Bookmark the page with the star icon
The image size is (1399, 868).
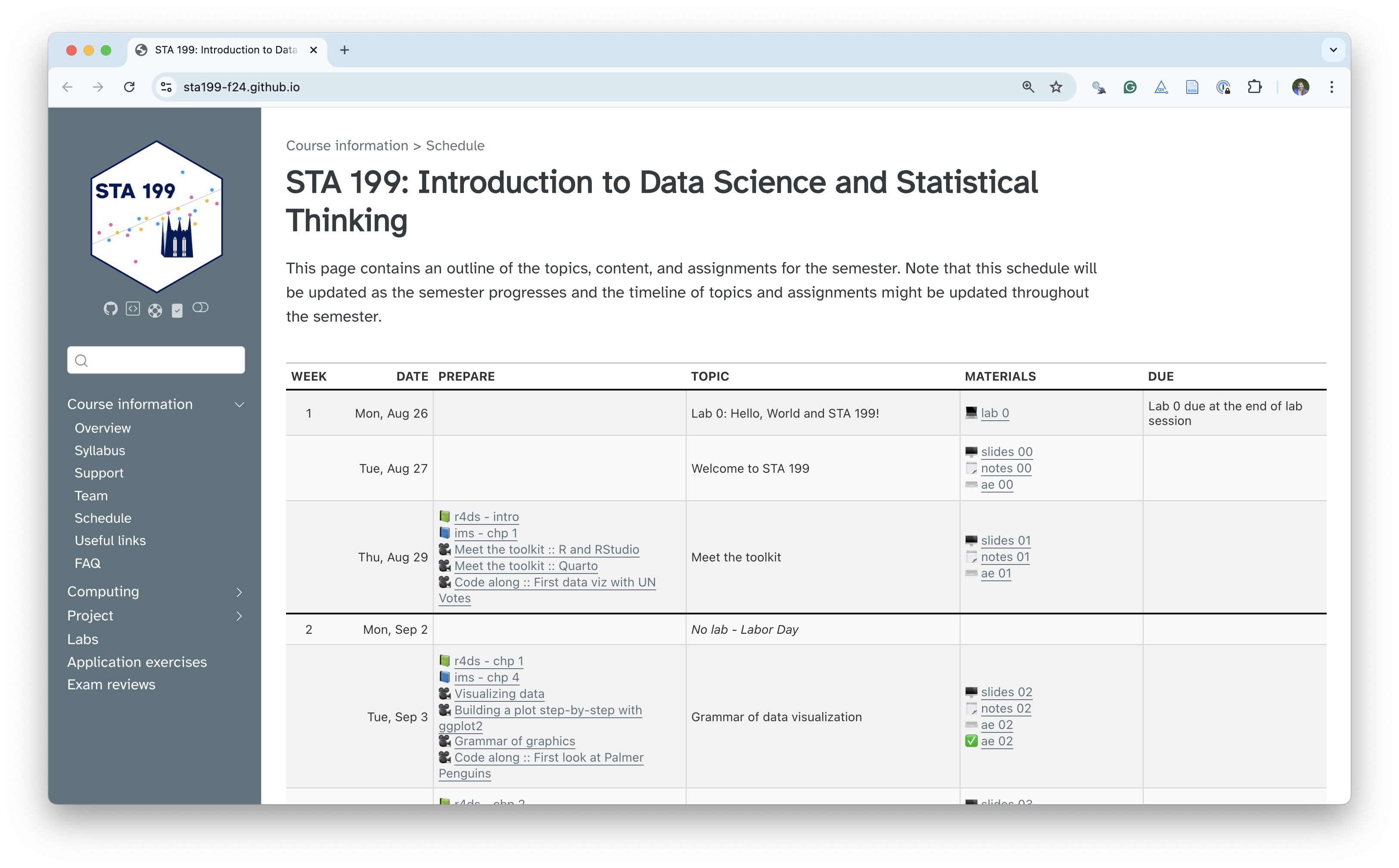(x=1056, y=87)
